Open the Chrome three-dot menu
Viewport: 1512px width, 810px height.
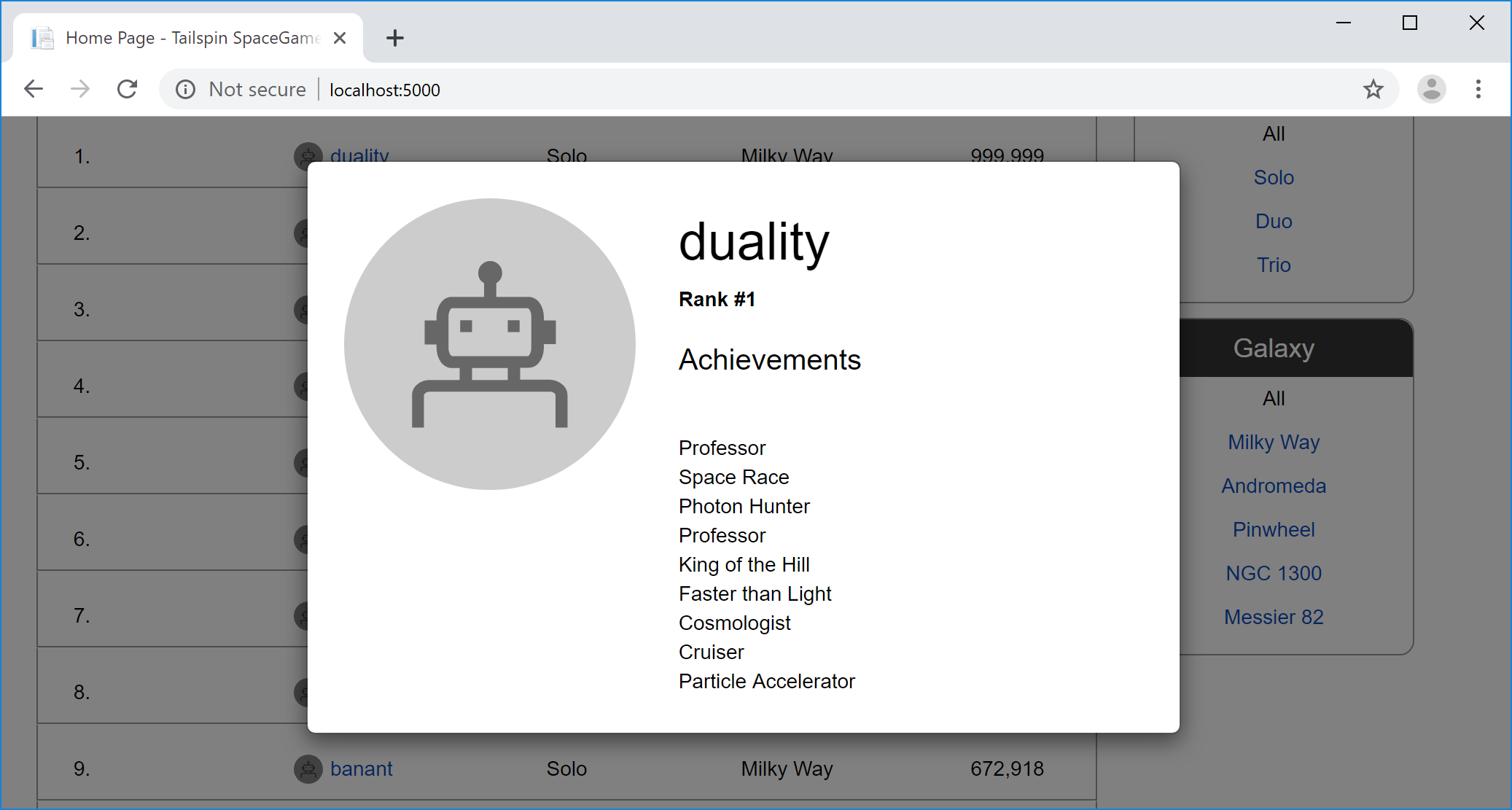1478,89
